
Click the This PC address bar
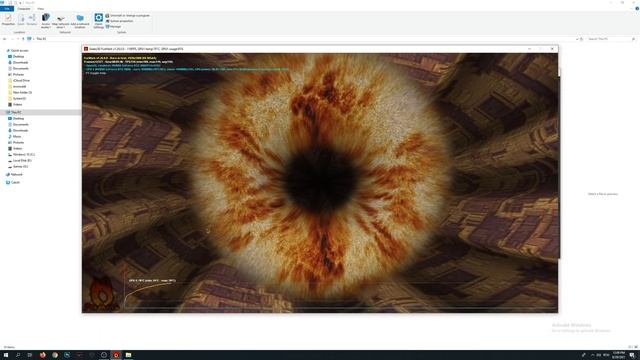pos(302,39)
